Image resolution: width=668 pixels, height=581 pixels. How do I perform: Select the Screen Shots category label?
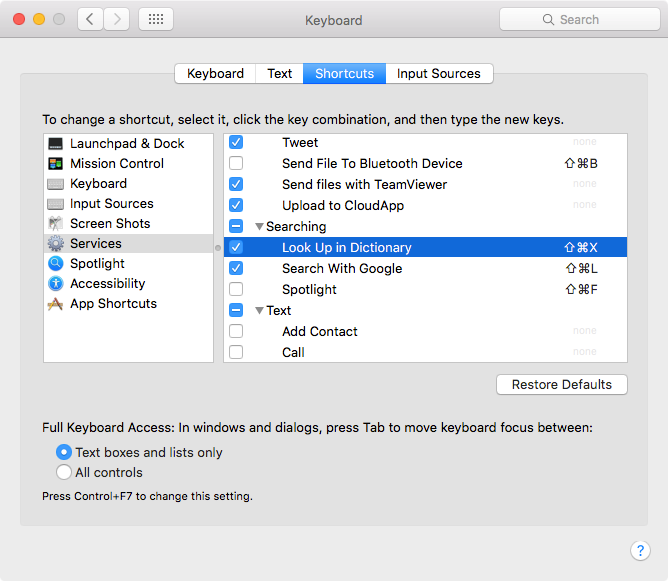110,224
